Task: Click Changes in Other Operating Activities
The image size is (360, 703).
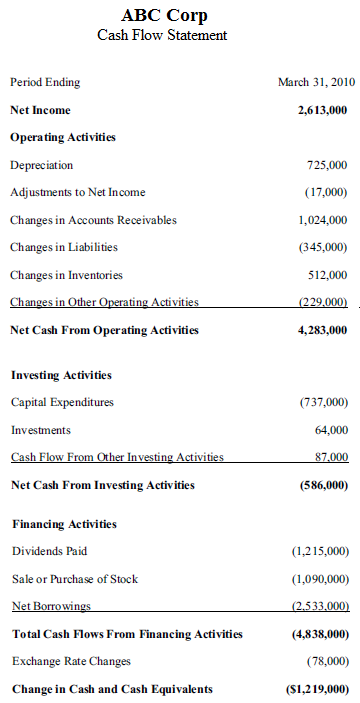Action: point(104,302)
